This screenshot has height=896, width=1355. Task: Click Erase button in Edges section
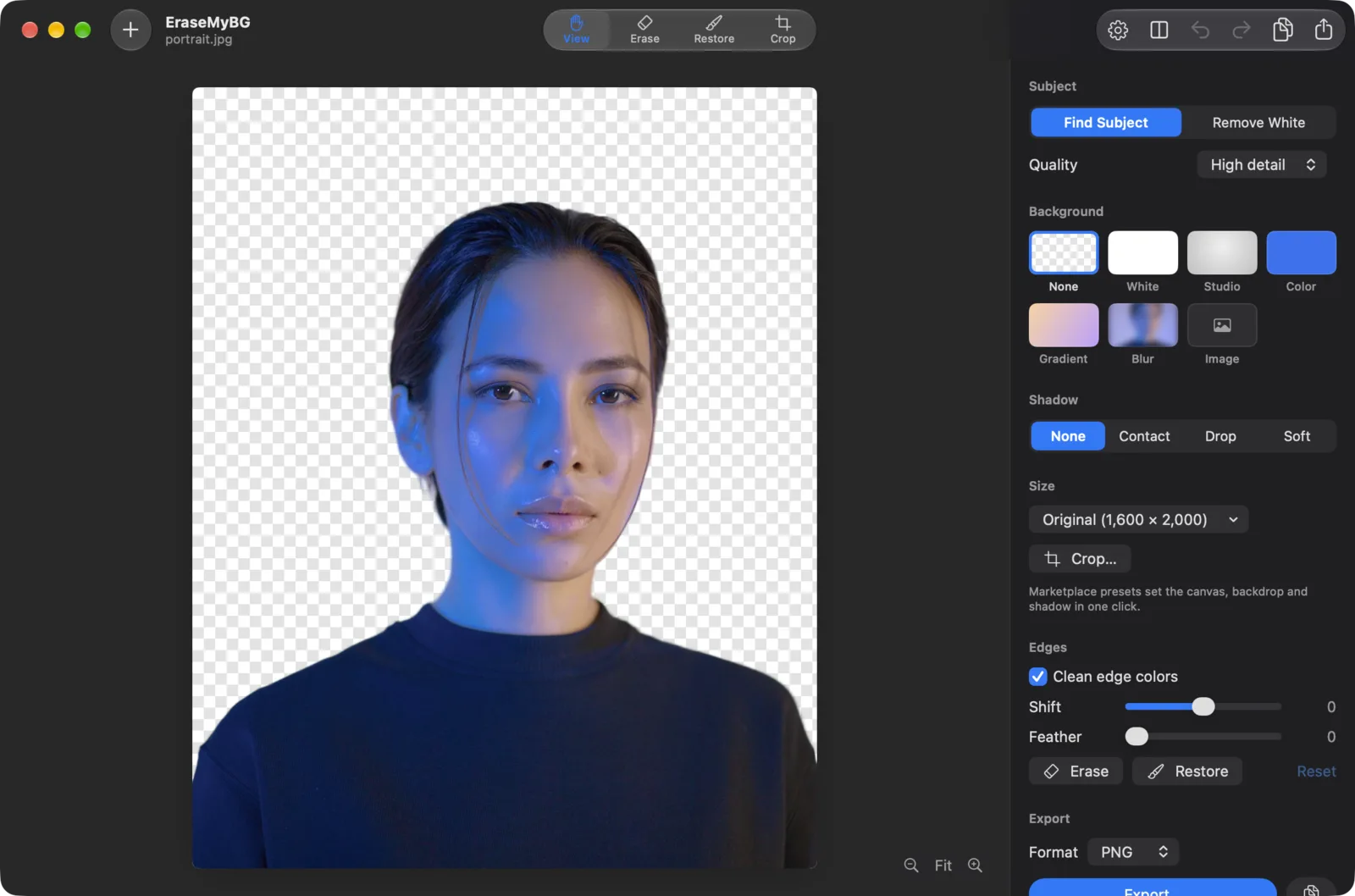(1076, 772)
